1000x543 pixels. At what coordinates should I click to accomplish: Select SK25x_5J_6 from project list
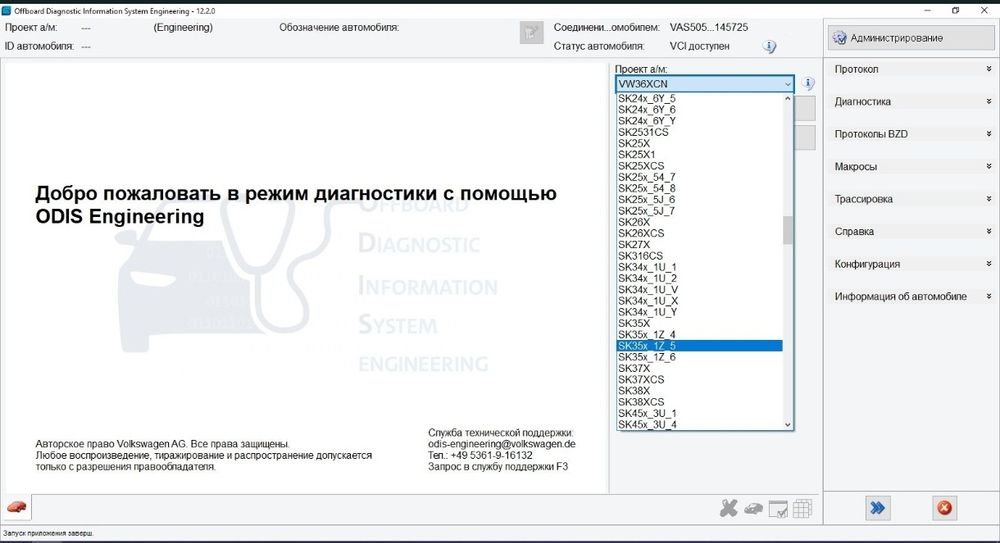[x=699, y=200]
